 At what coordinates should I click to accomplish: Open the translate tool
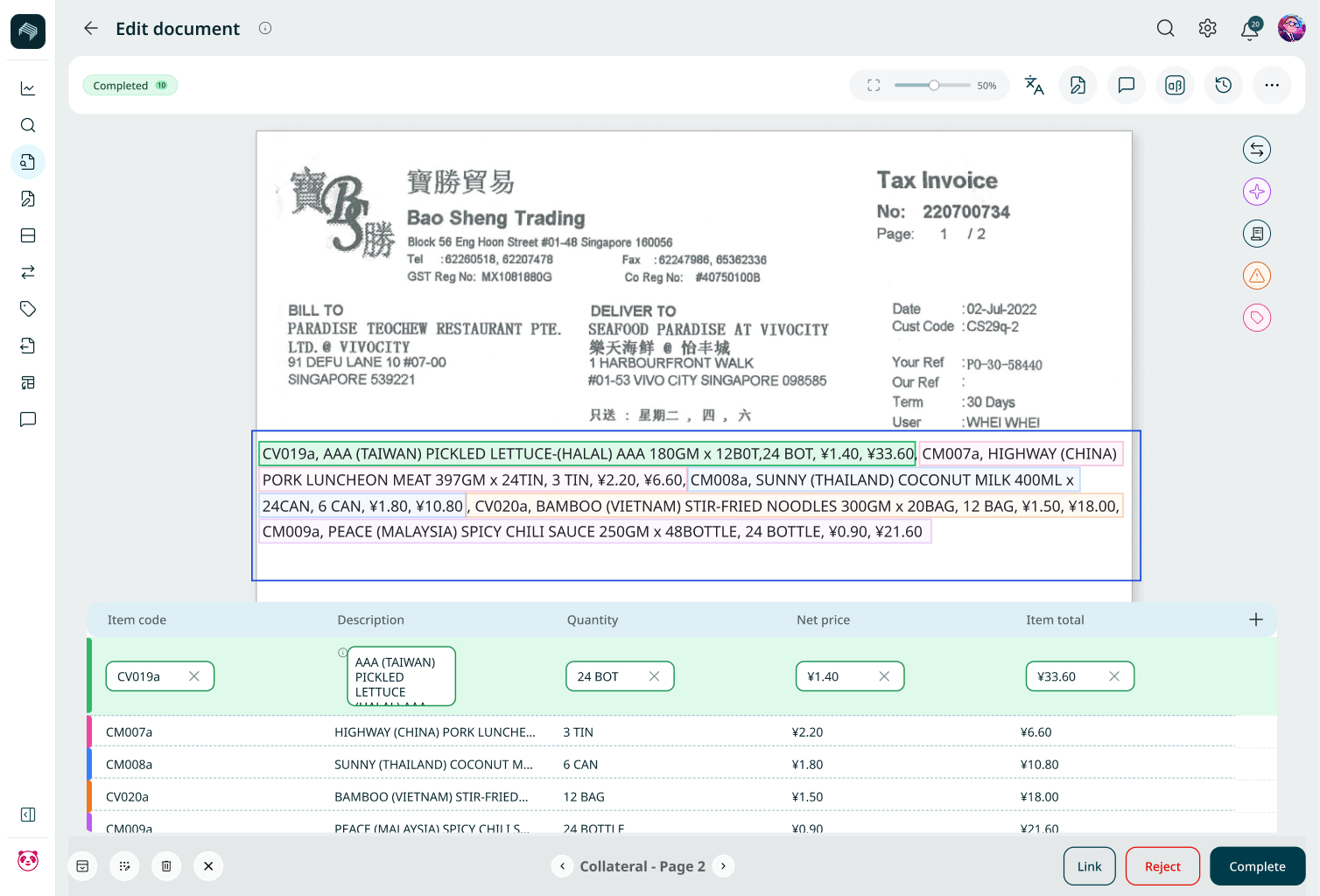click(x=1035, y=85)
